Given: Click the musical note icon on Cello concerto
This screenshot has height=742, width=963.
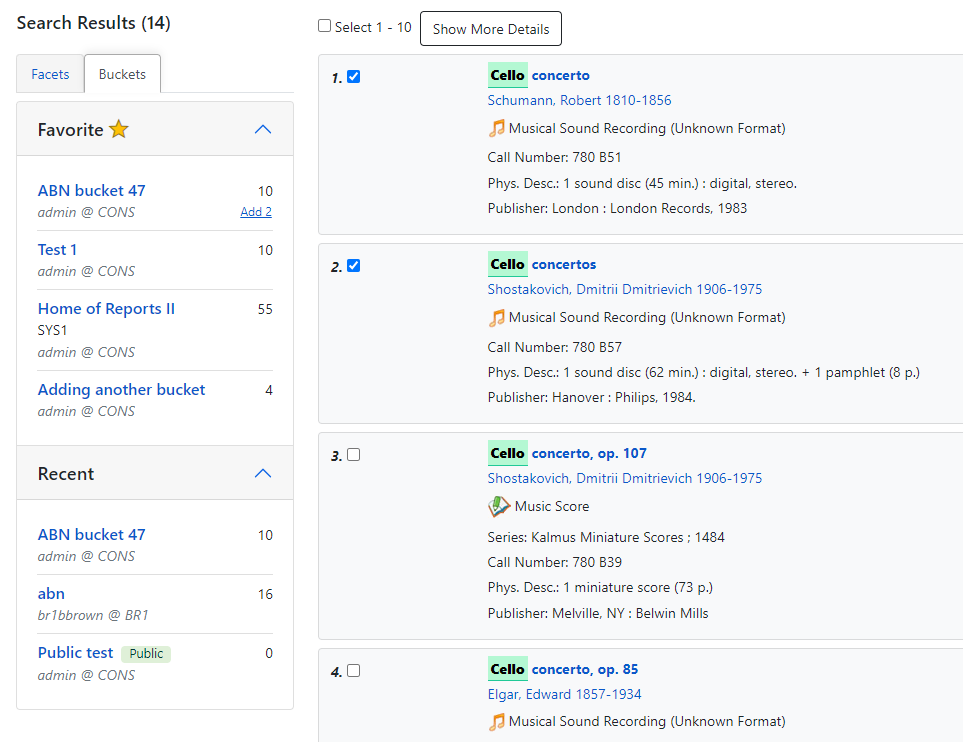Looking at the screenshot, I should click(x=497, y=128).
